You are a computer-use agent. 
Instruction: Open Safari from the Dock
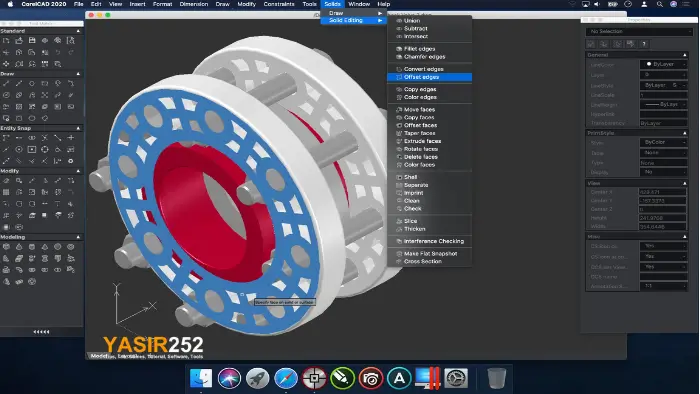pyautogui.click(x=286, y=378)
